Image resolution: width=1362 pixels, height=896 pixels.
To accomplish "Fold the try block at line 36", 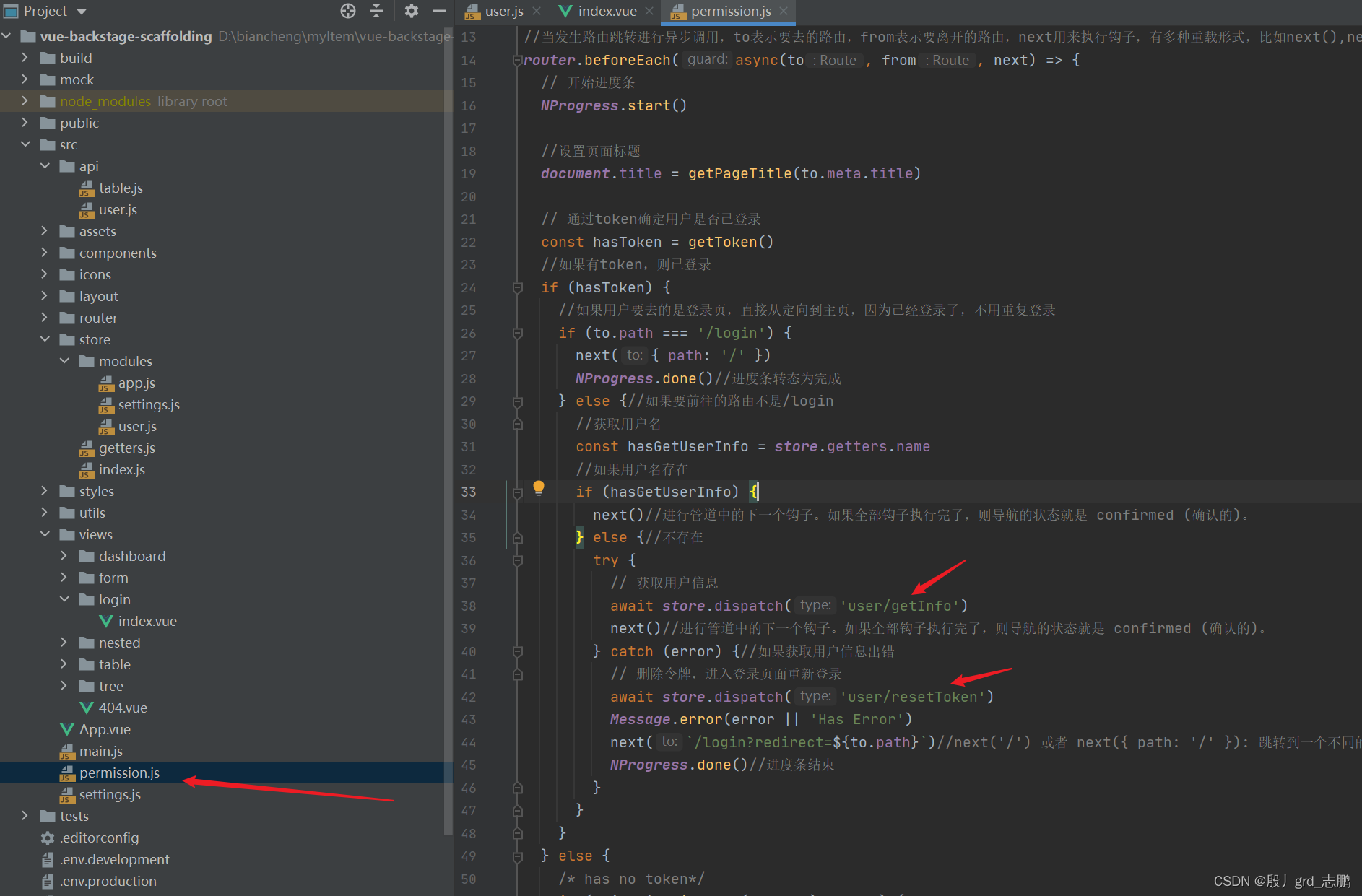I will click(x=517, y=561).
